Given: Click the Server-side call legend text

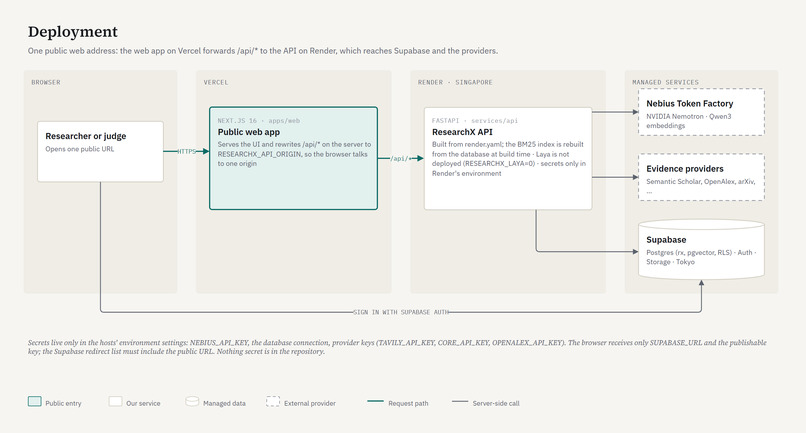Looking at the screenshot, I should pyautogui.click(x=496, y=403).
